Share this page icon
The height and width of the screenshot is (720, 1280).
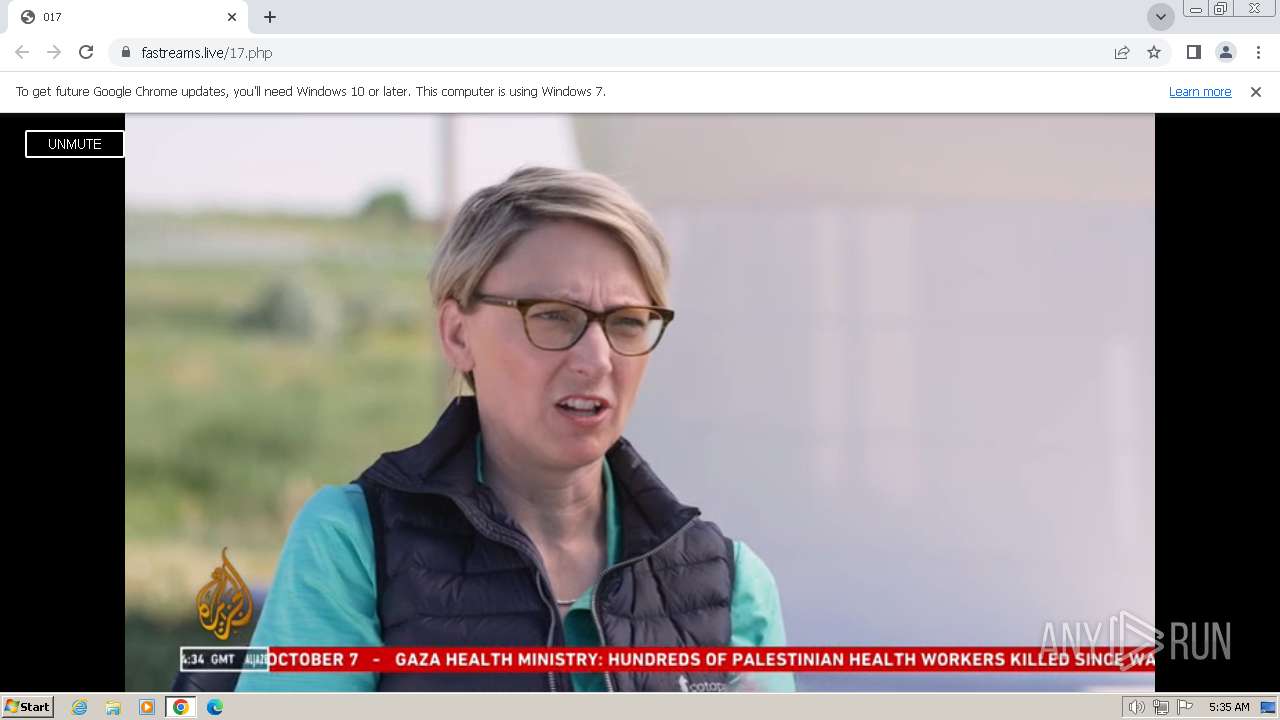point(1122,52)
